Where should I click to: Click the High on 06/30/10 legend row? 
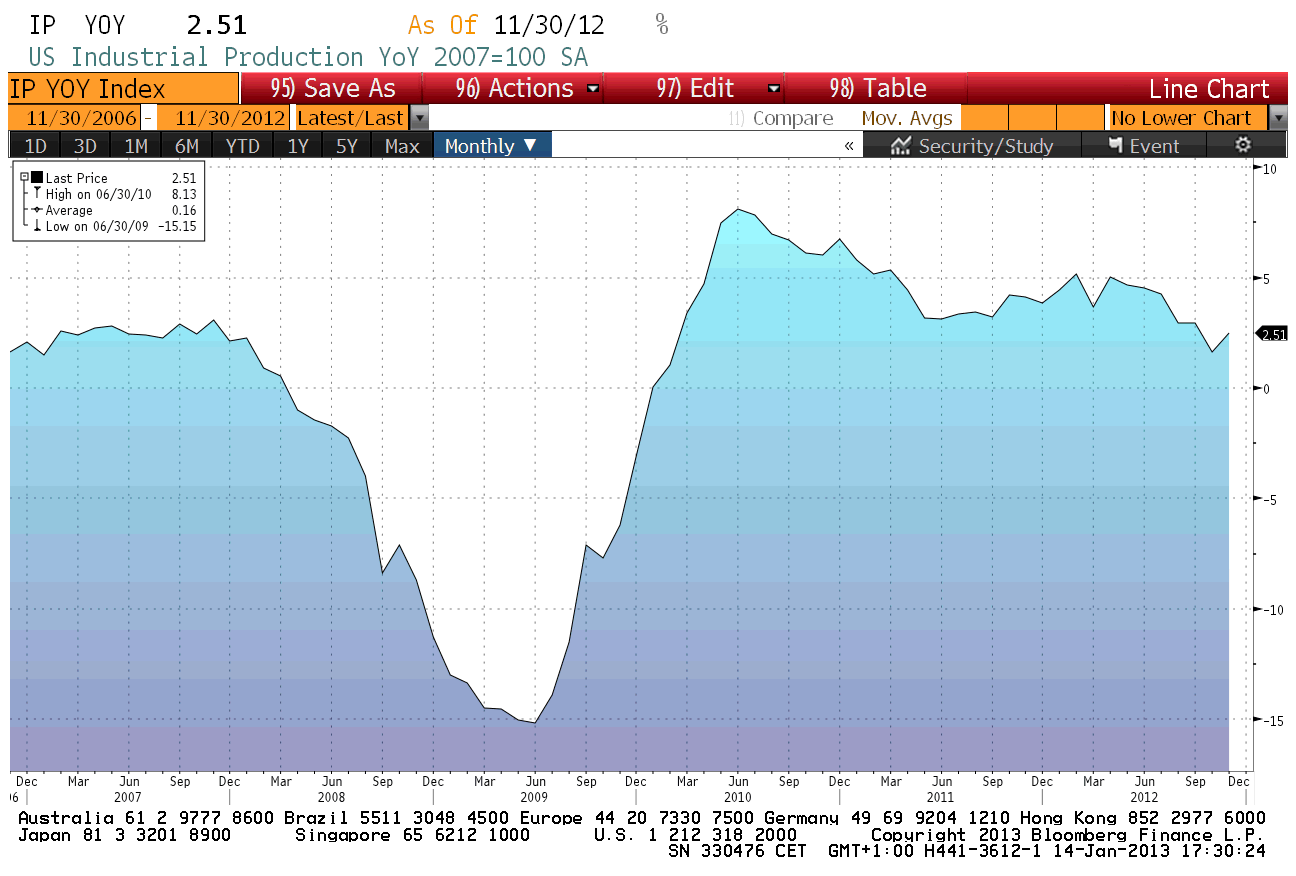coord(115,194)
